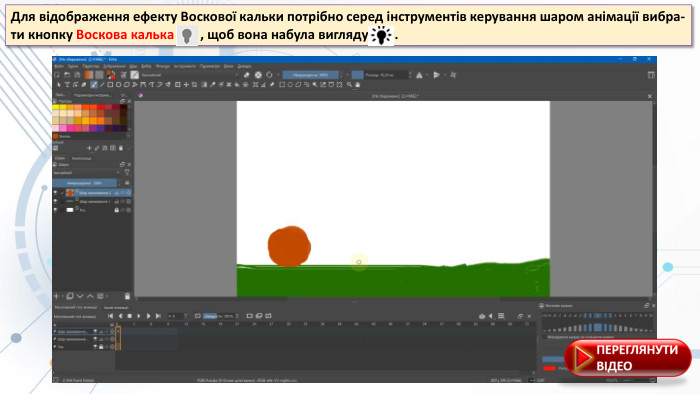The width and height of the screenshot is (700, 394).
Task: Pick the Ellipse shape tool
Action: tap(118, 85)
